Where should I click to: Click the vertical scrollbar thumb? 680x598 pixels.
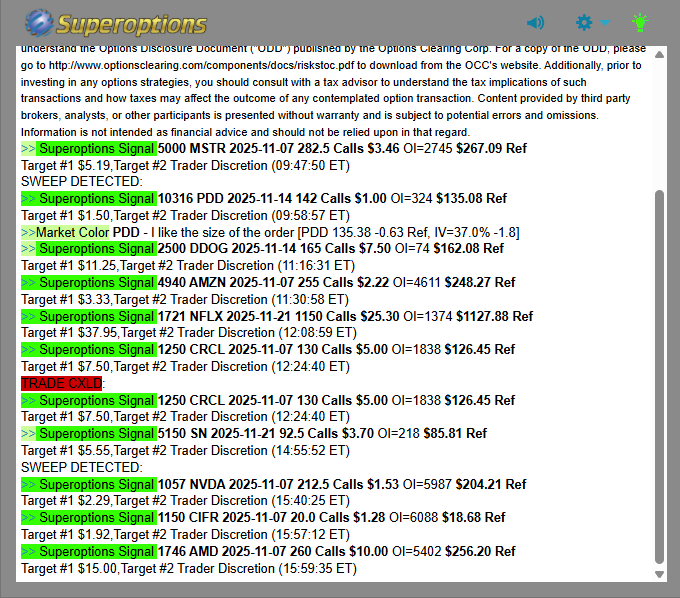click(x=658, y=375)
